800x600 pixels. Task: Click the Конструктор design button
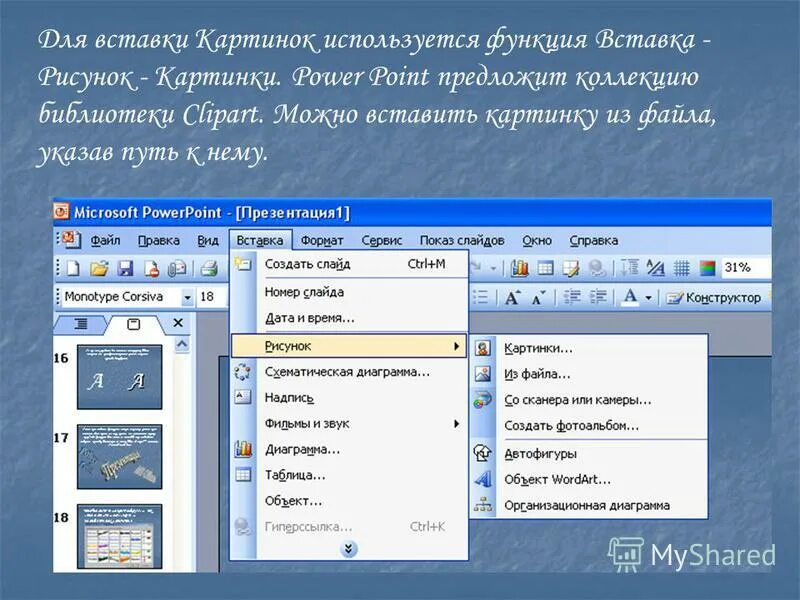pos(714,297)
